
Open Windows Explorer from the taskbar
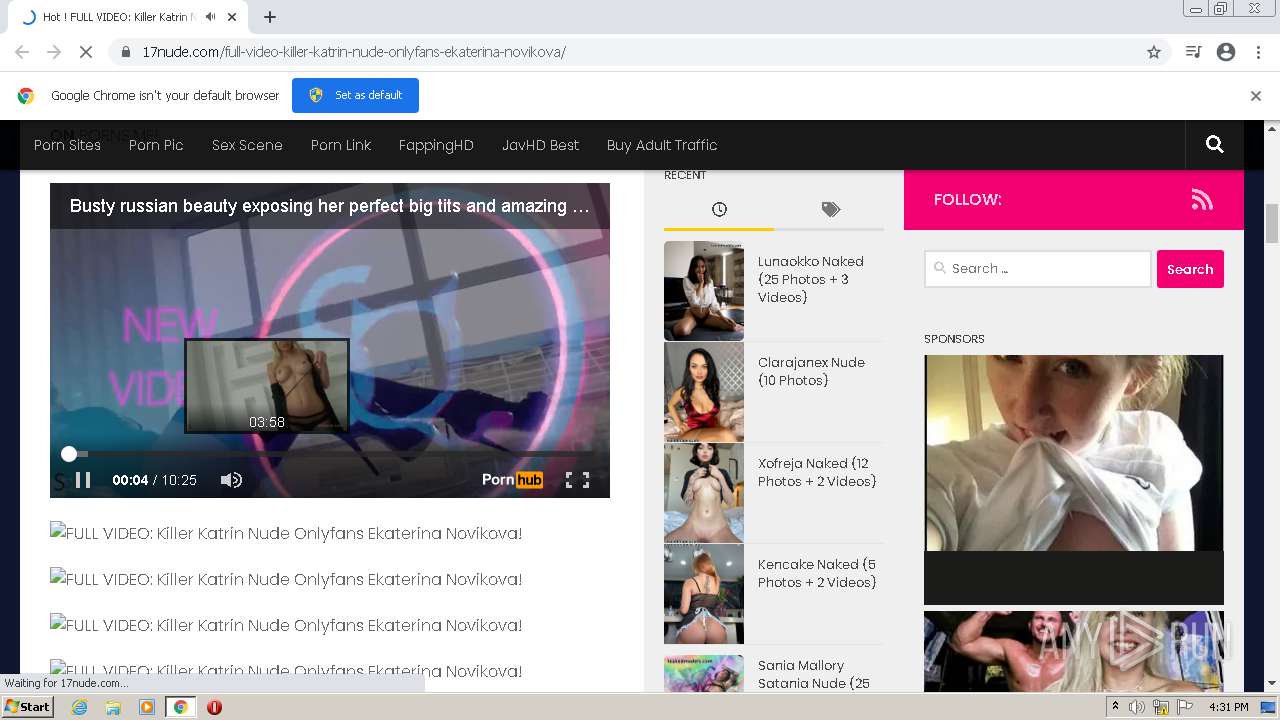113,707
